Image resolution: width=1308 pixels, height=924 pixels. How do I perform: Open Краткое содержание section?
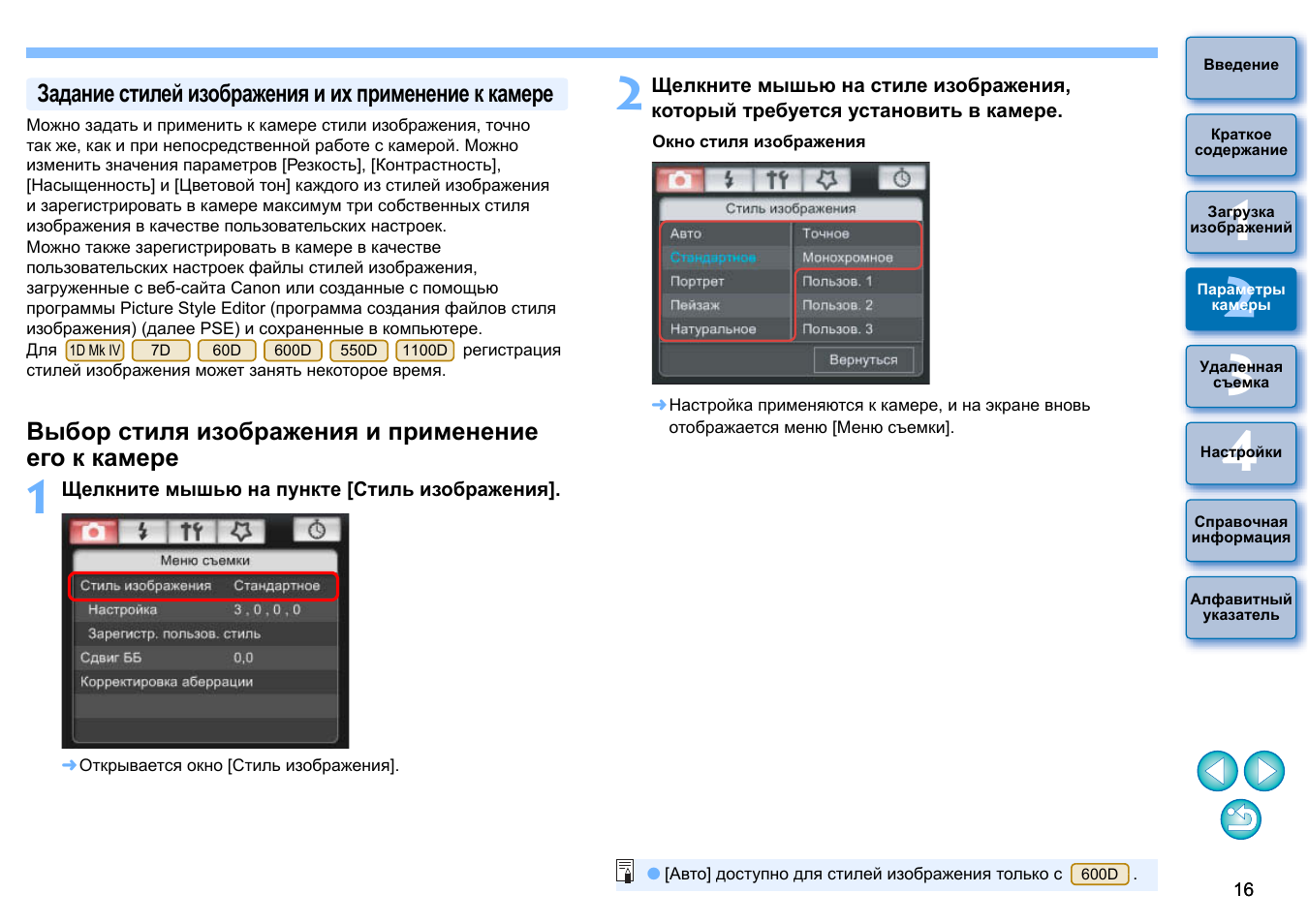pyautogui.click(x=1241, y=144)
